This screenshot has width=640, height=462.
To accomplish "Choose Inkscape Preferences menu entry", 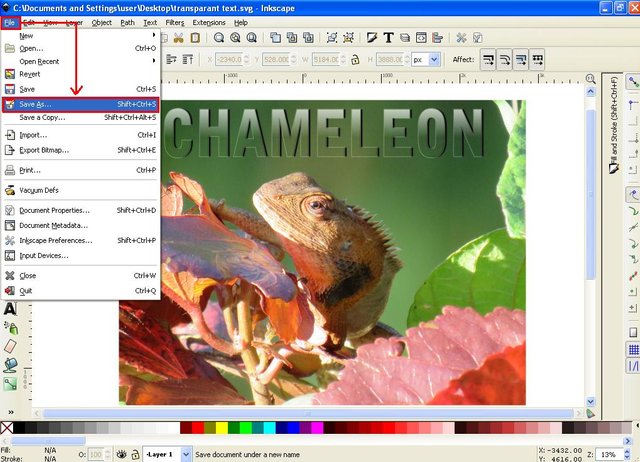I will click(80, 240).
